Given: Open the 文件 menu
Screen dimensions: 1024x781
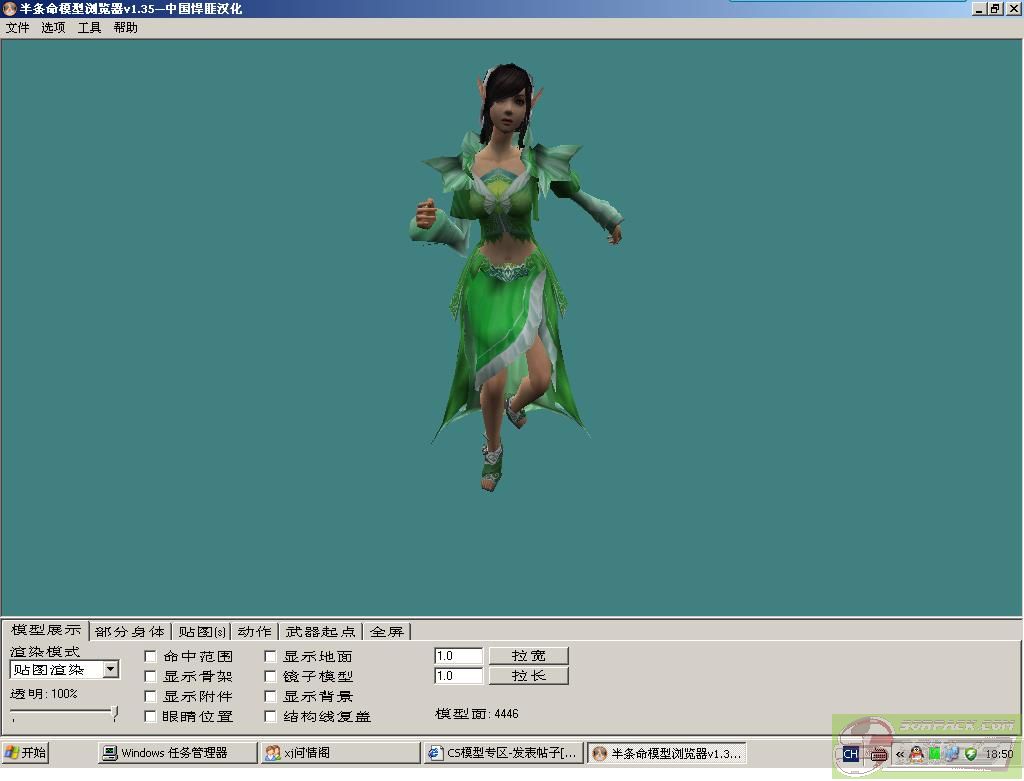Looking at the screenshot, I should click(18, 28).
